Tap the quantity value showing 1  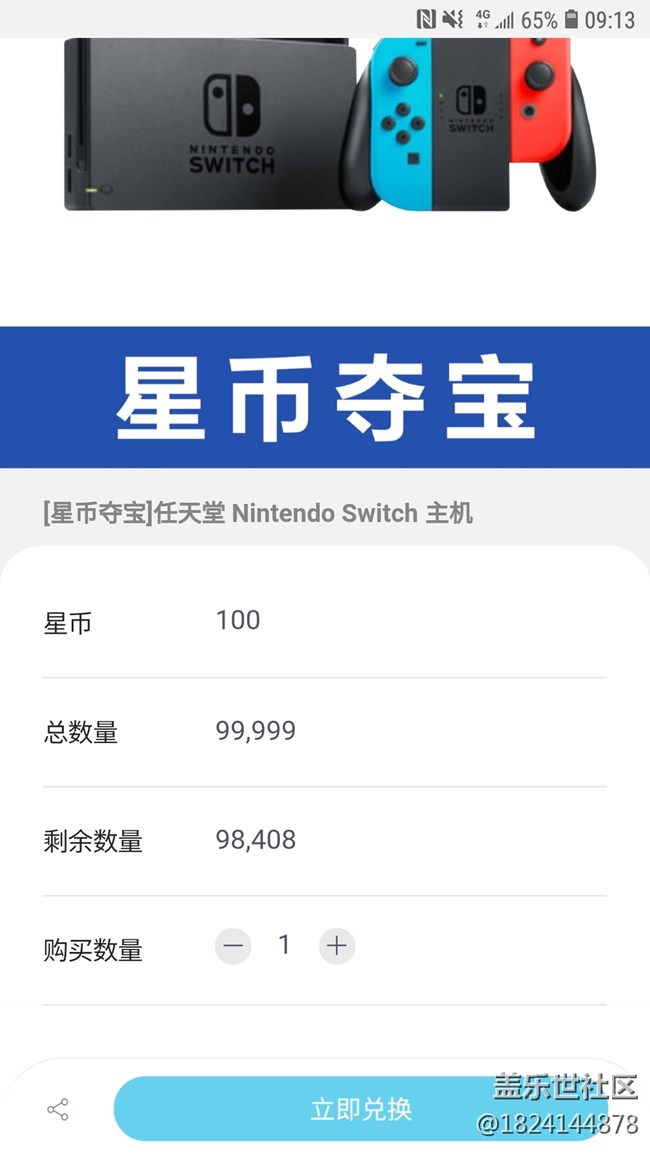point(285,945)
